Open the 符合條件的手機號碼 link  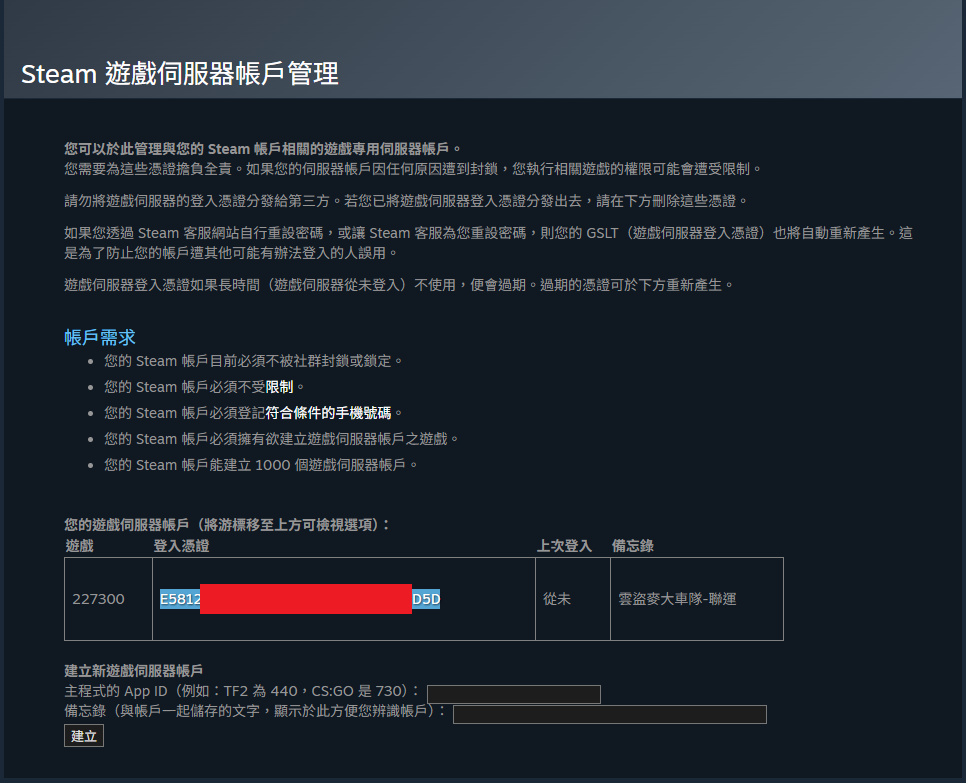tap(328, 413)
